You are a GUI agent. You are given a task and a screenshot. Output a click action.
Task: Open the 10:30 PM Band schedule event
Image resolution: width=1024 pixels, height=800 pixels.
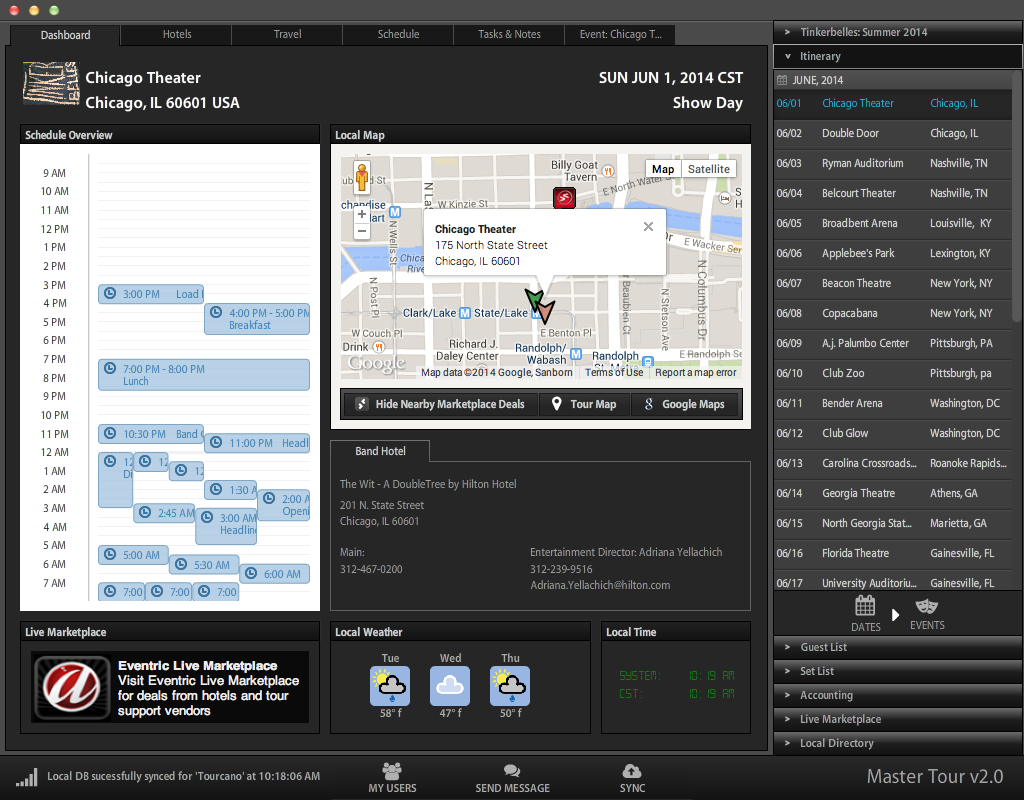pos(151,434)
